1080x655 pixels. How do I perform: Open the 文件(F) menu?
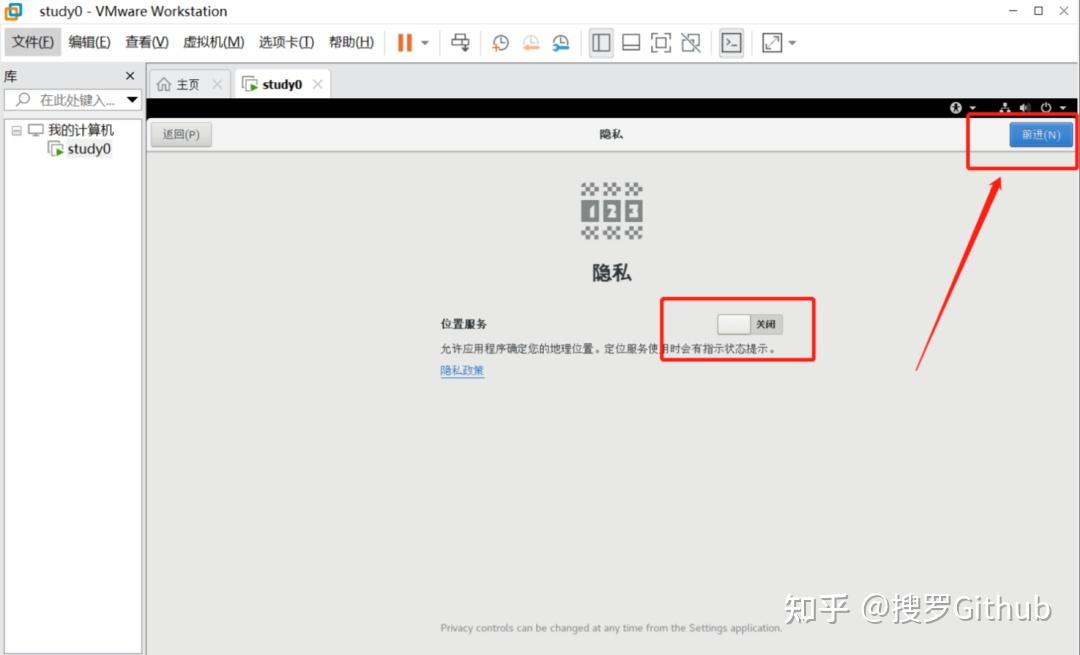pyautogui.click(x=33, y=42)
